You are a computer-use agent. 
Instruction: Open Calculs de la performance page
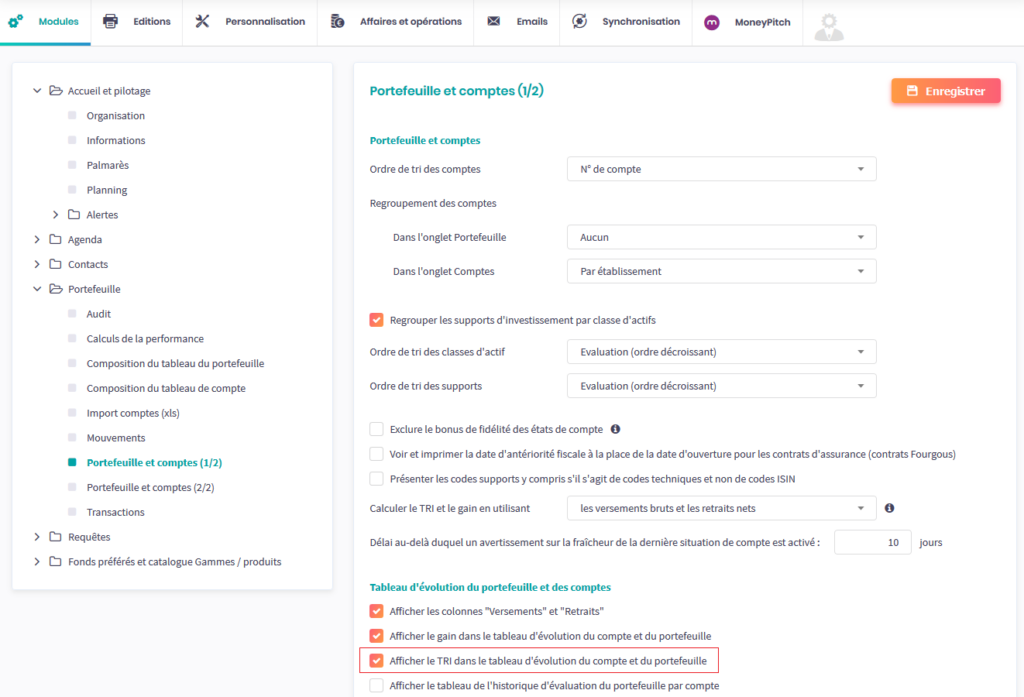(145, 339)
